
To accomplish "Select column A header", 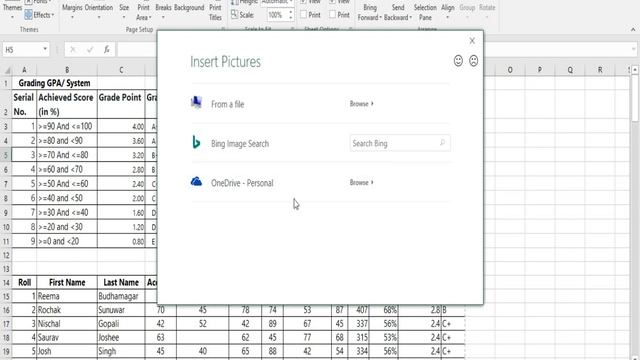I will (x=24, y=70).
